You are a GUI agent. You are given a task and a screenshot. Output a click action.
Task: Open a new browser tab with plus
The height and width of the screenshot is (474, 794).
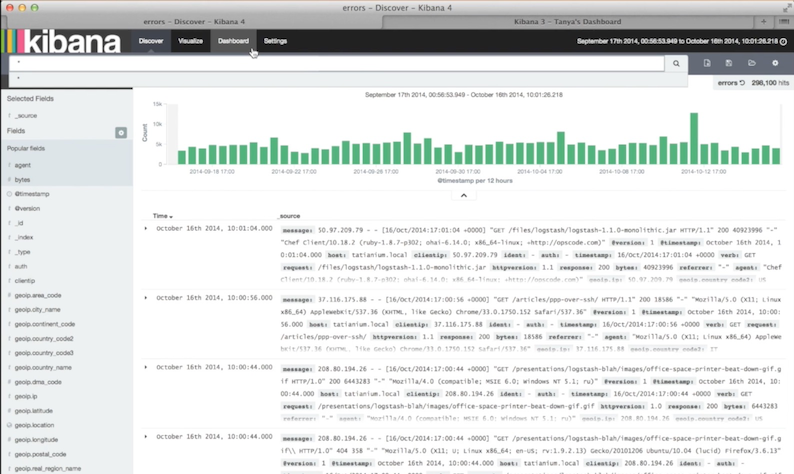click(x=764, y=22)
